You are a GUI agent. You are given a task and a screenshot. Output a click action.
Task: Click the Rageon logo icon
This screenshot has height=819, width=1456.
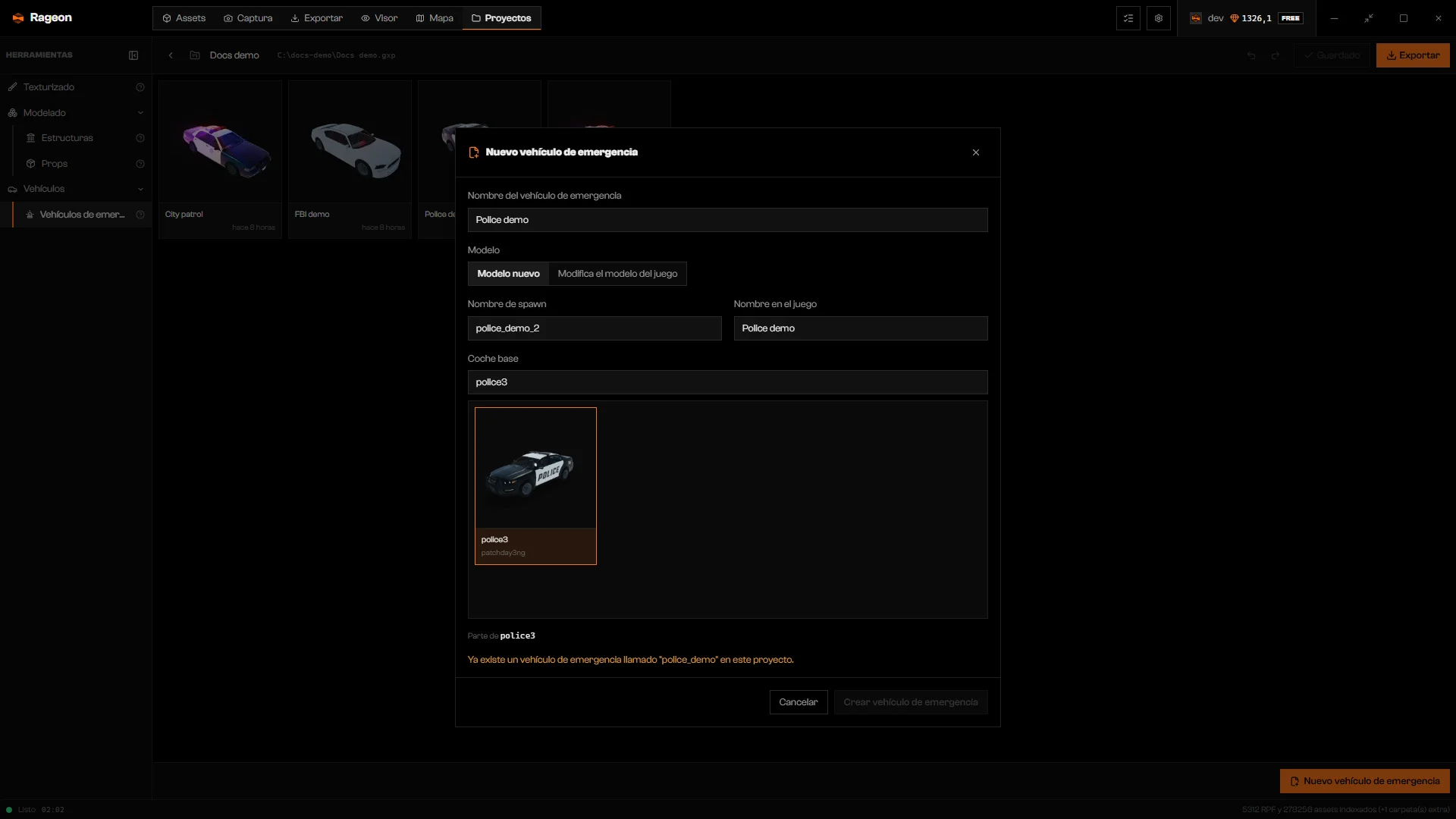[18, 18]
